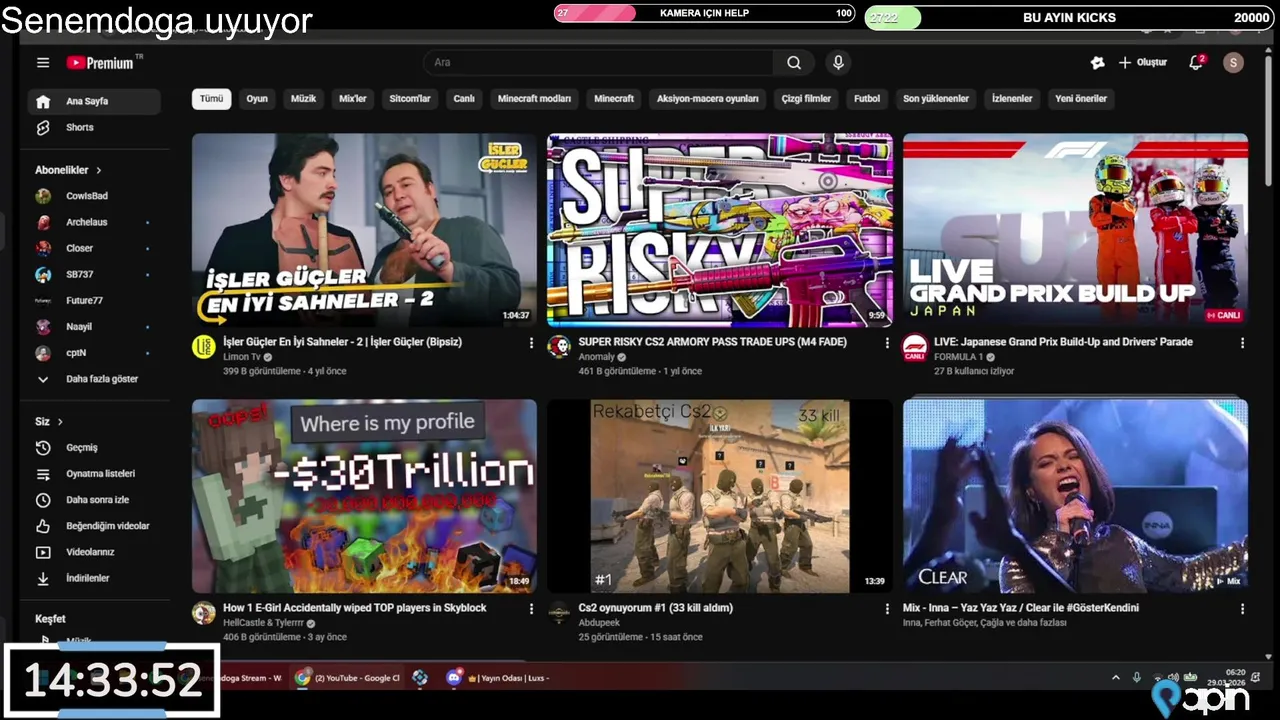Show hidden system tray icons
1280x720 pixels.
pos(1116,678)
